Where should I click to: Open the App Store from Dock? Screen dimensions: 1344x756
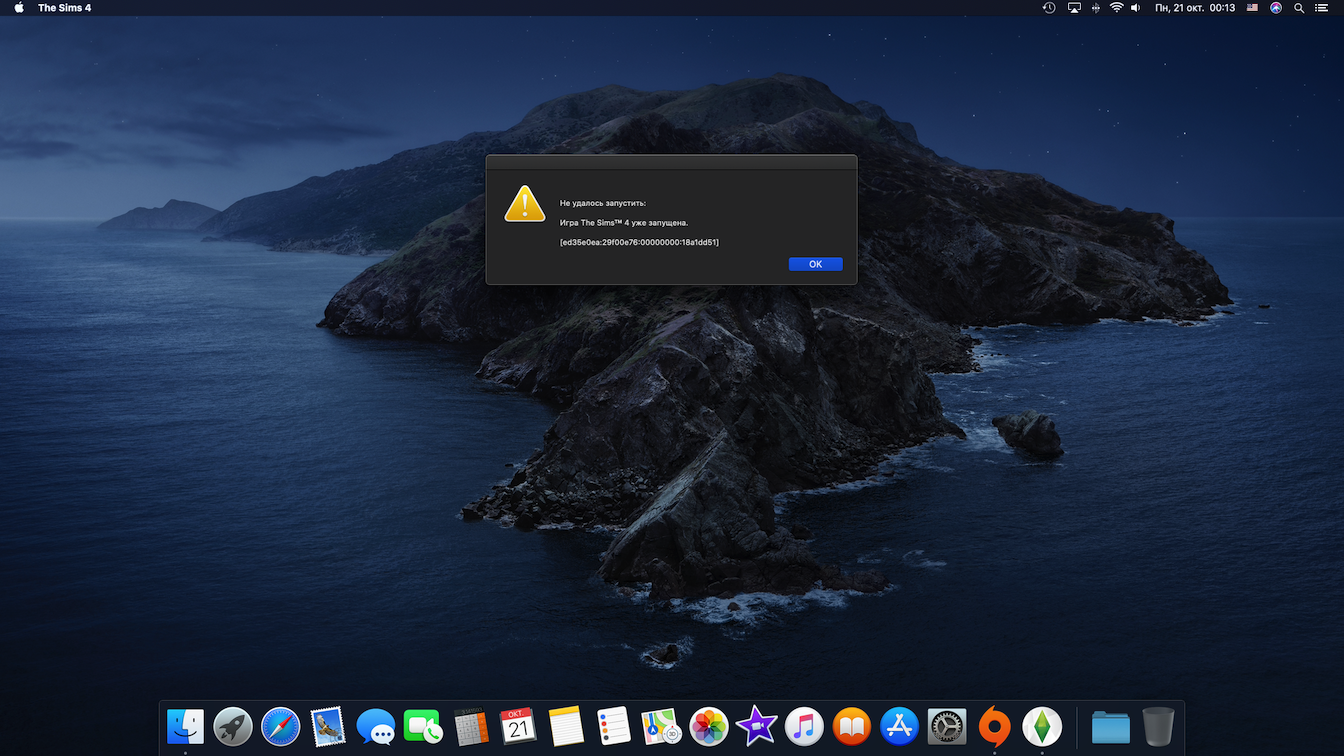pos(899,727)
